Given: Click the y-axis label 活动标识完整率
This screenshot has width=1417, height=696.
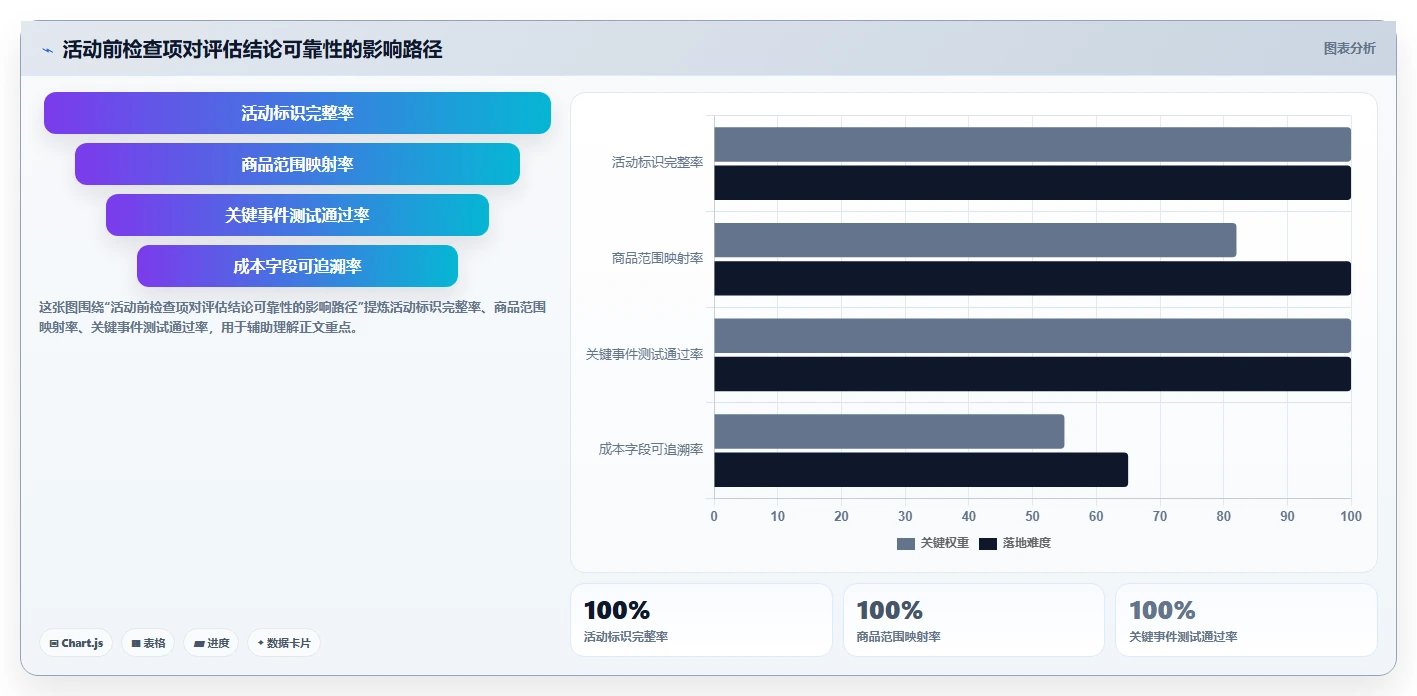Looking at the screenshot, I should click(657, 162).
